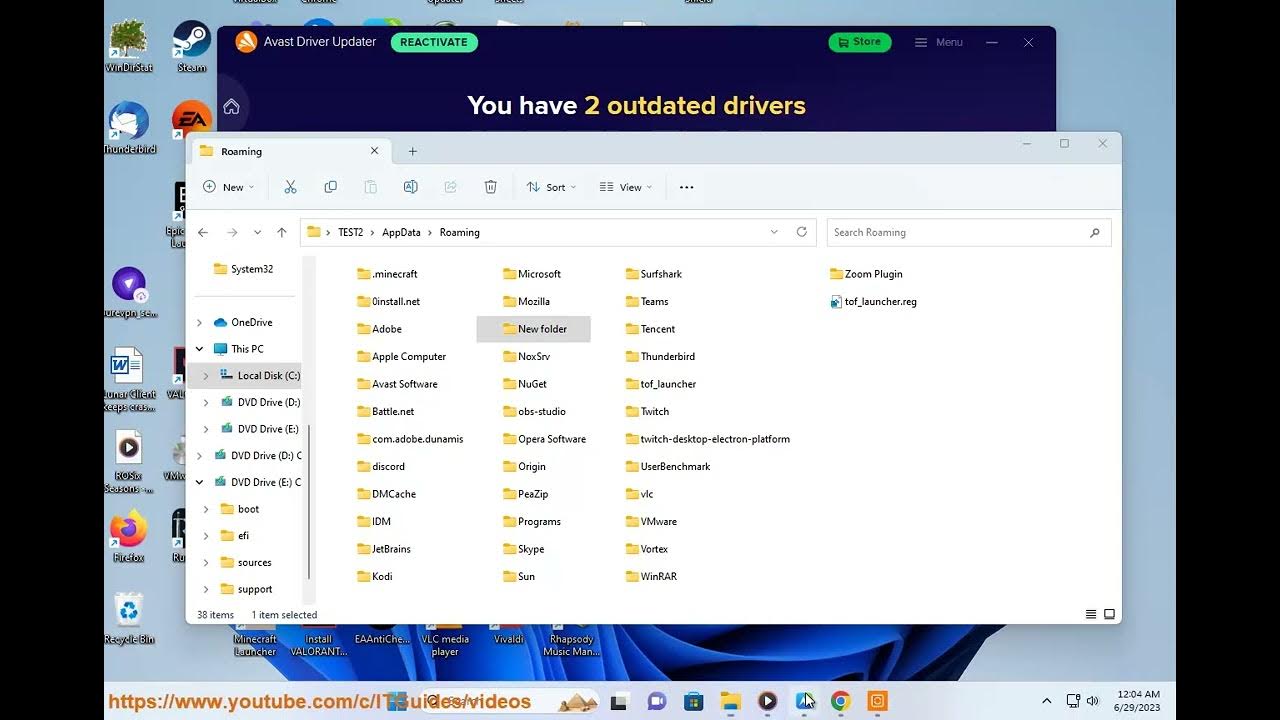Select the discord folder

(381, 466)
